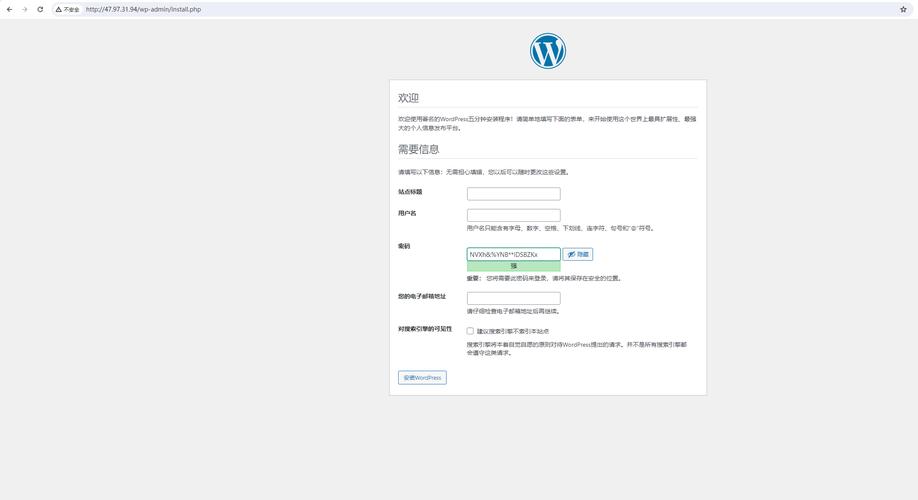Reload the page with the refresh icon

coord(40,9)
